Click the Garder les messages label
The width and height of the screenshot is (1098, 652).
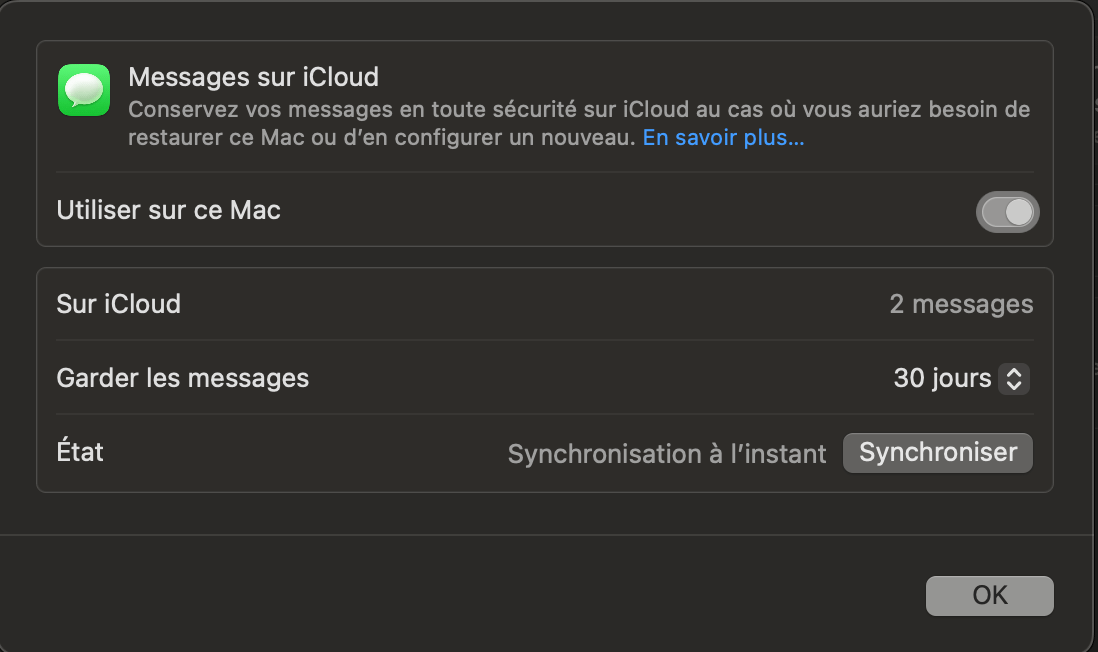182,378
